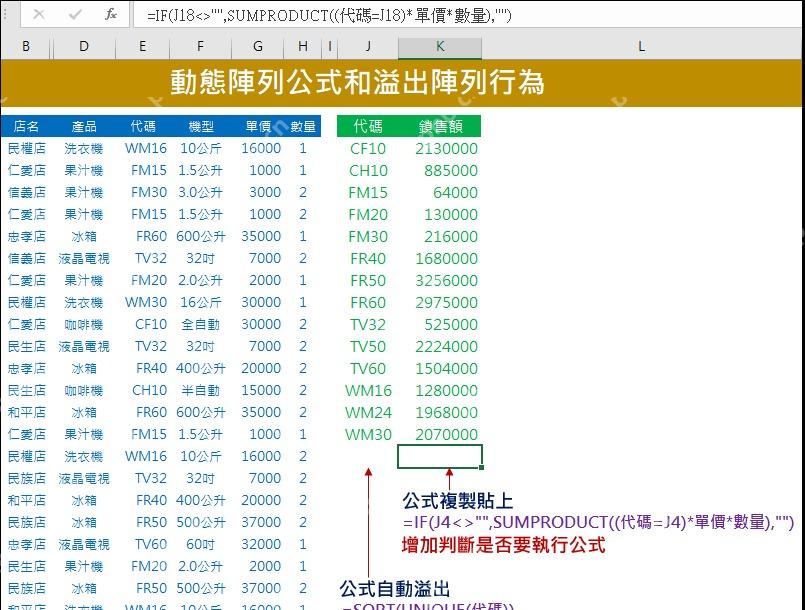
Task: Select the sales value 2070000
Action: 446,435
